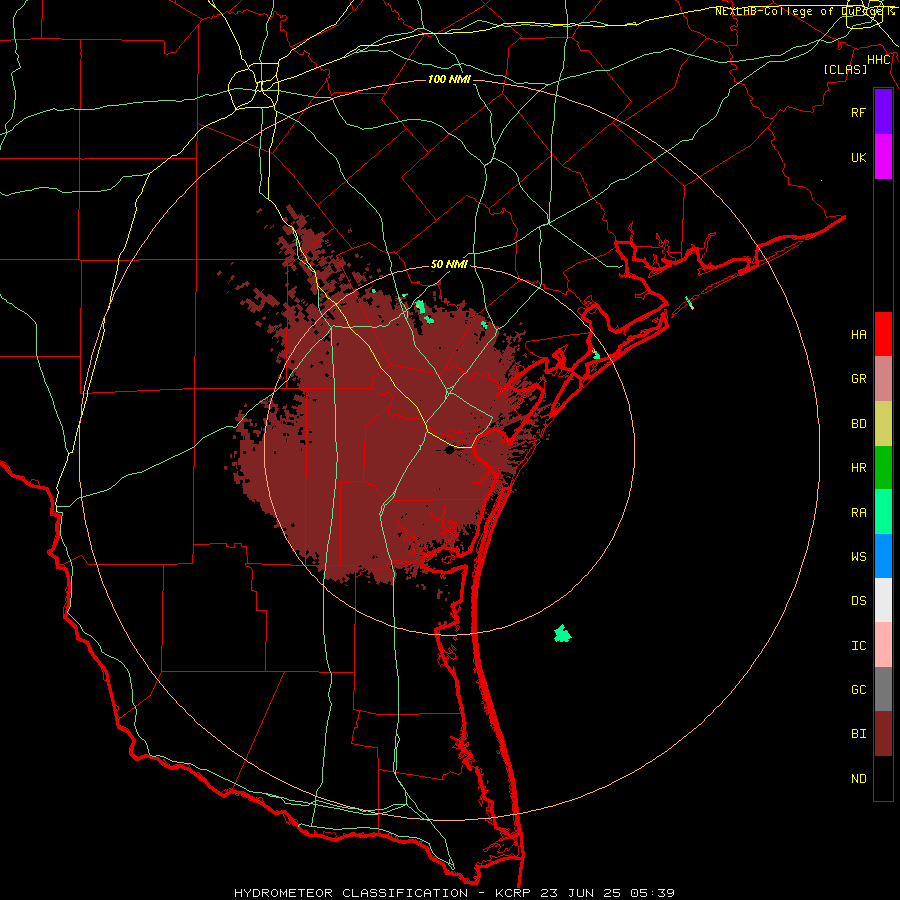Click the RA legend label
The height and width of the screenshot is (900, 900).
tap(858, 513)
